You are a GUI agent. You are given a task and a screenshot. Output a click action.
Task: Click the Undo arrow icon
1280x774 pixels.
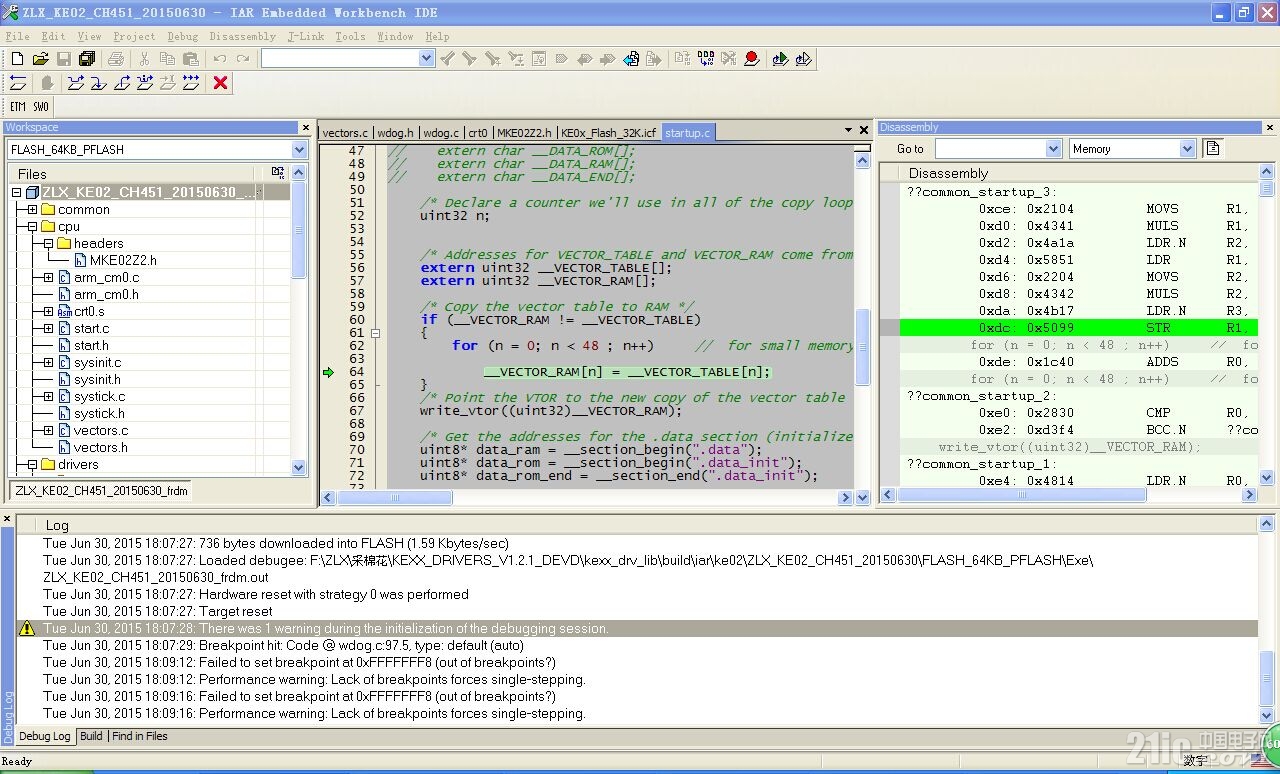pos(220,59)
